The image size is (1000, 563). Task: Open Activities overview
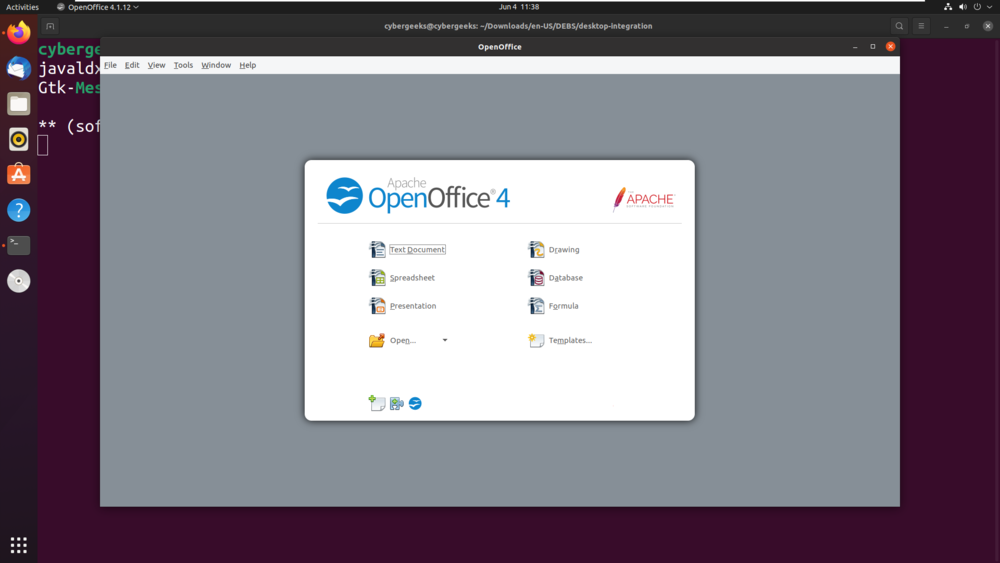point(22,7)
